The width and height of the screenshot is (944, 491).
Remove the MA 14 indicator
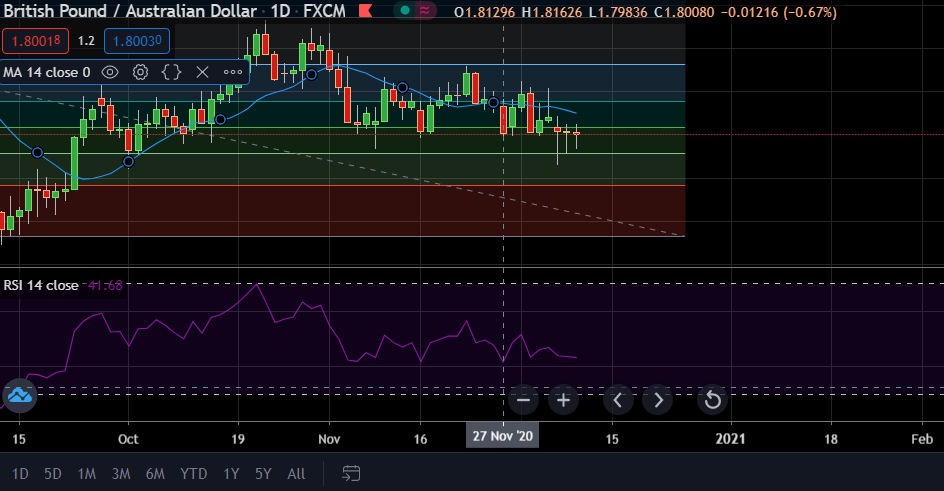coord(202,72)
